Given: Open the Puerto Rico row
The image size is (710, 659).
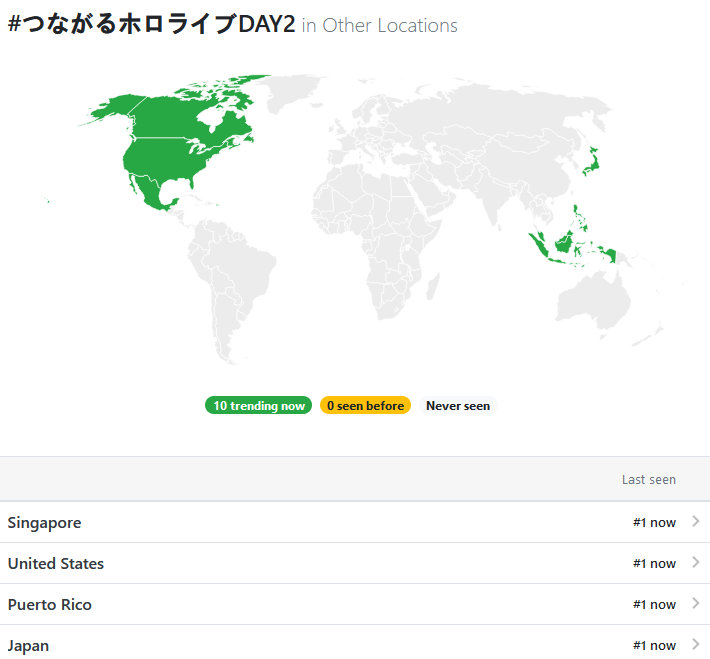Looking at the screenshot, I should 355,604.
